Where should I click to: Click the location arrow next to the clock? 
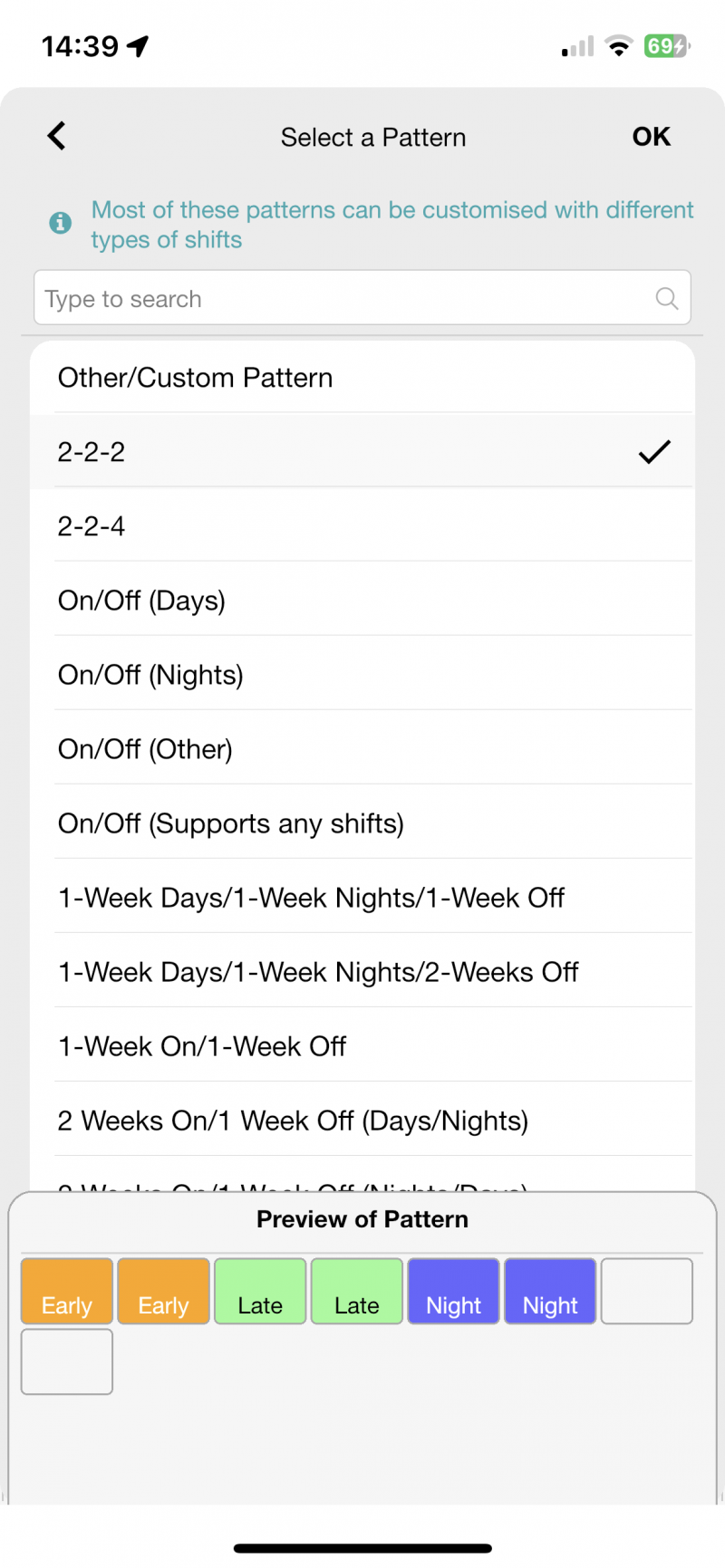coord(134,44)
